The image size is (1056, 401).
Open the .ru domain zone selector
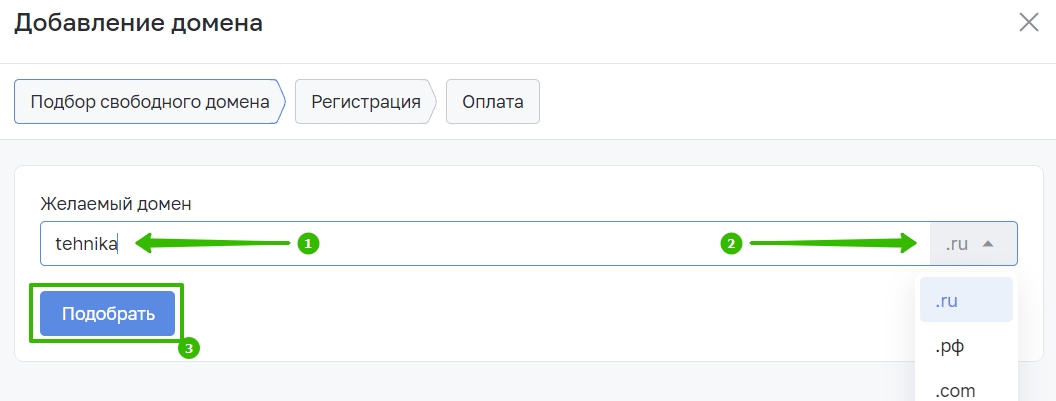pyautogui.click(x=973, y=244)
